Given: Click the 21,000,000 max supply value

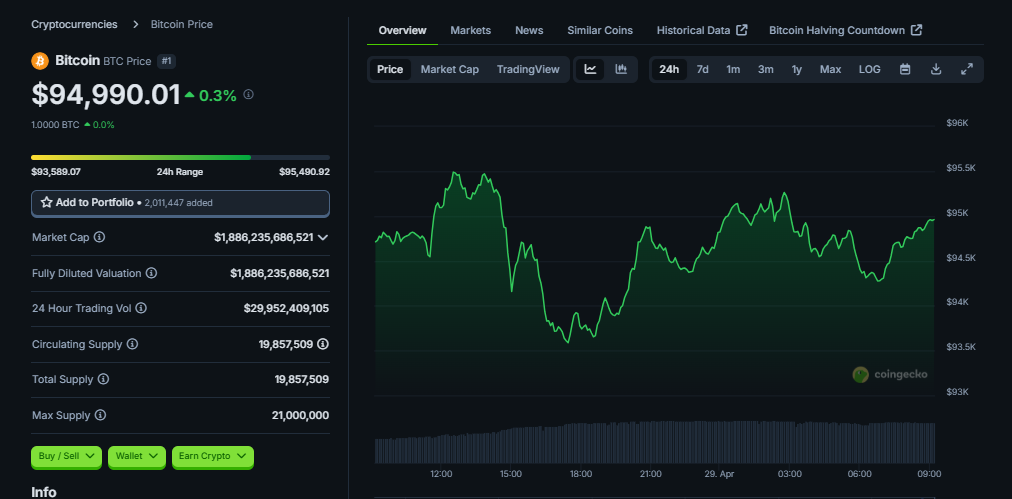Looking at the screenshot, I should click(300, 415).
